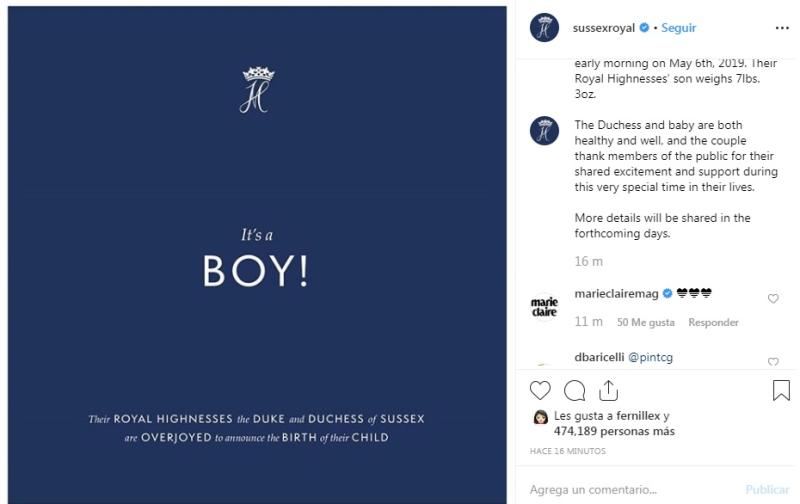View the 50 Me gusta on the comment

tap(646, 322)
